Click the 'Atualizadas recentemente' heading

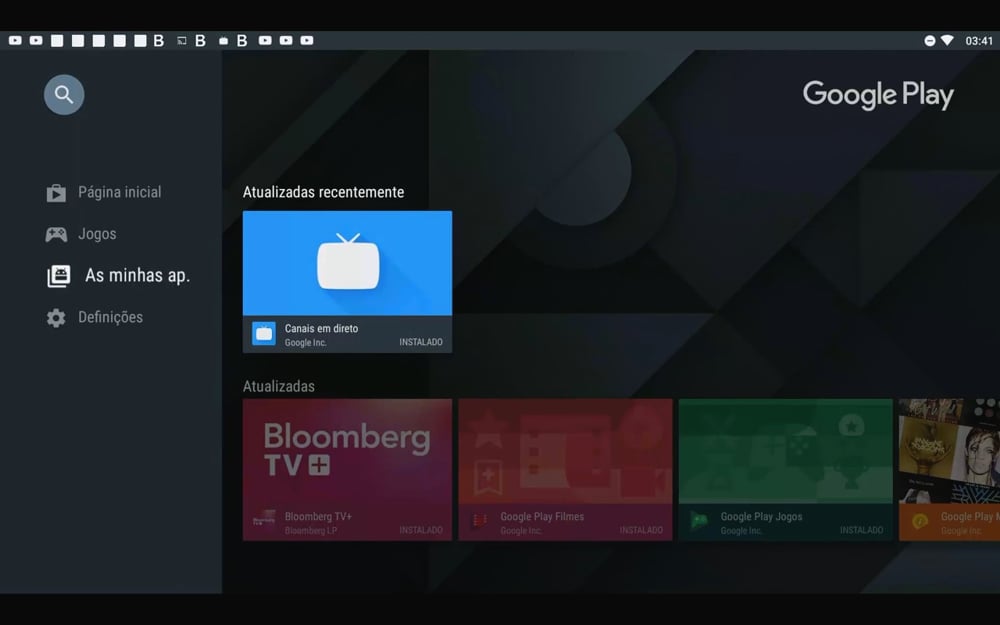point(323,192)
